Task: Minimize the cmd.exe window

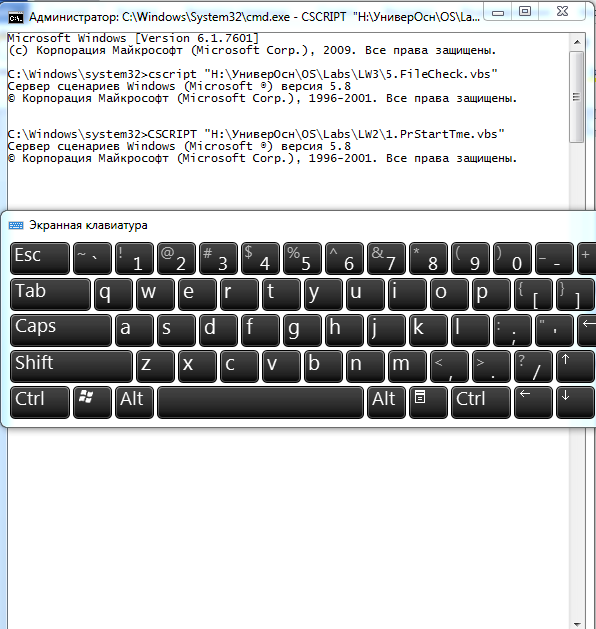Action: 498,11
